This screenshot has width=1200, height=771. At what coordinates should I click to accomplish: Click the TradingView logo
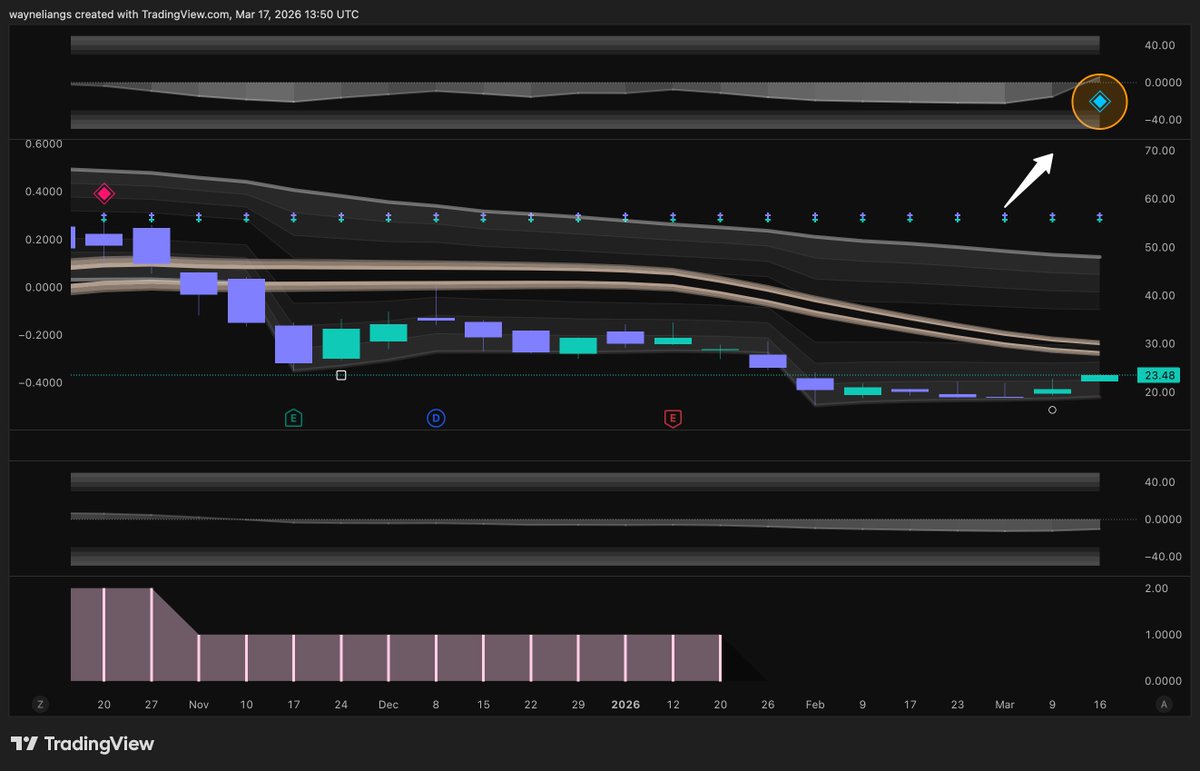[x=83, y=744]
